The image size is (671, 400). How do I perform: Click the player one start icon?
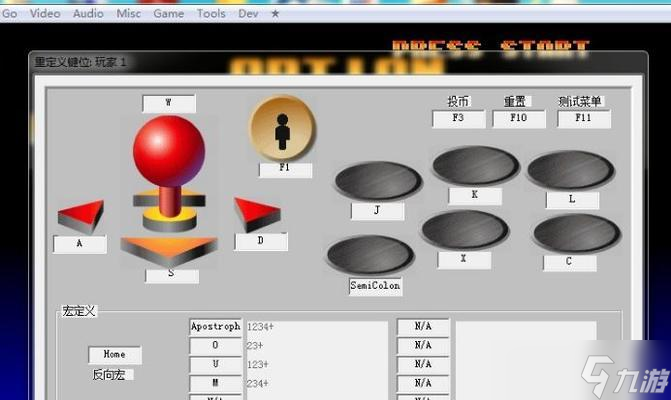point(282,127)
